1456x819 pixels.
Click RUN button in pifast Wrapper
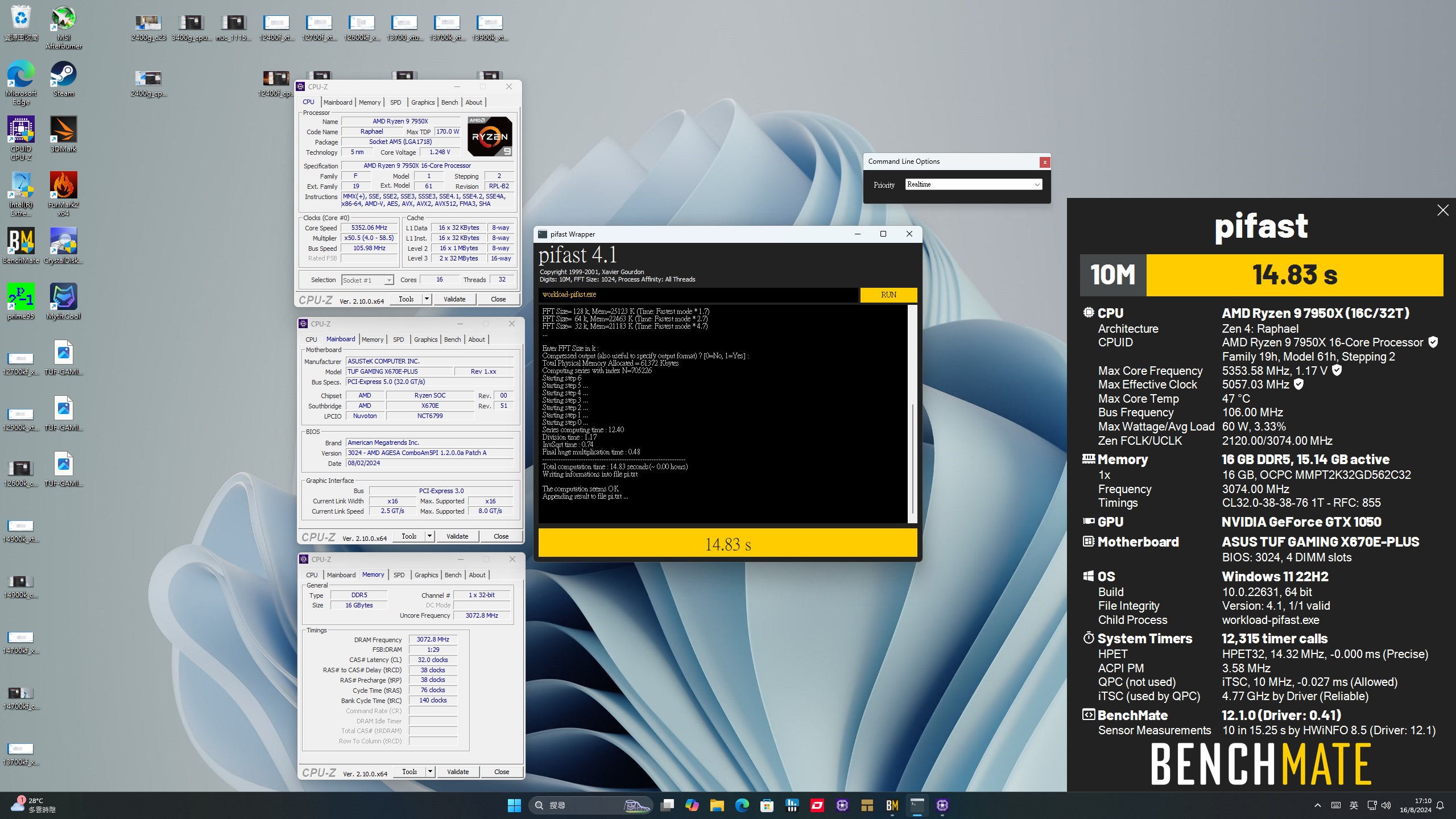tap(888, 295)
